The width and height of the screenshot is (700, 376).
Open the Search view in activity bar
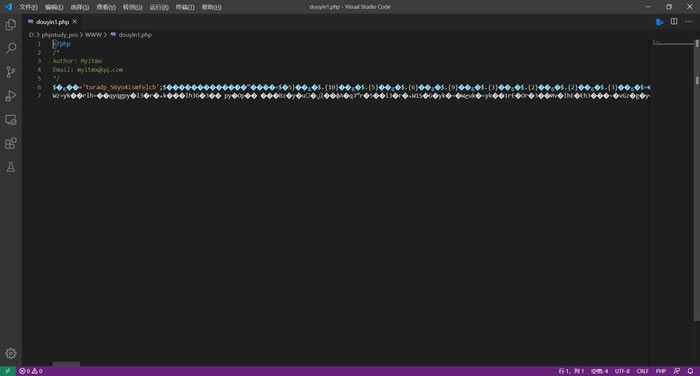pos(11,48)
